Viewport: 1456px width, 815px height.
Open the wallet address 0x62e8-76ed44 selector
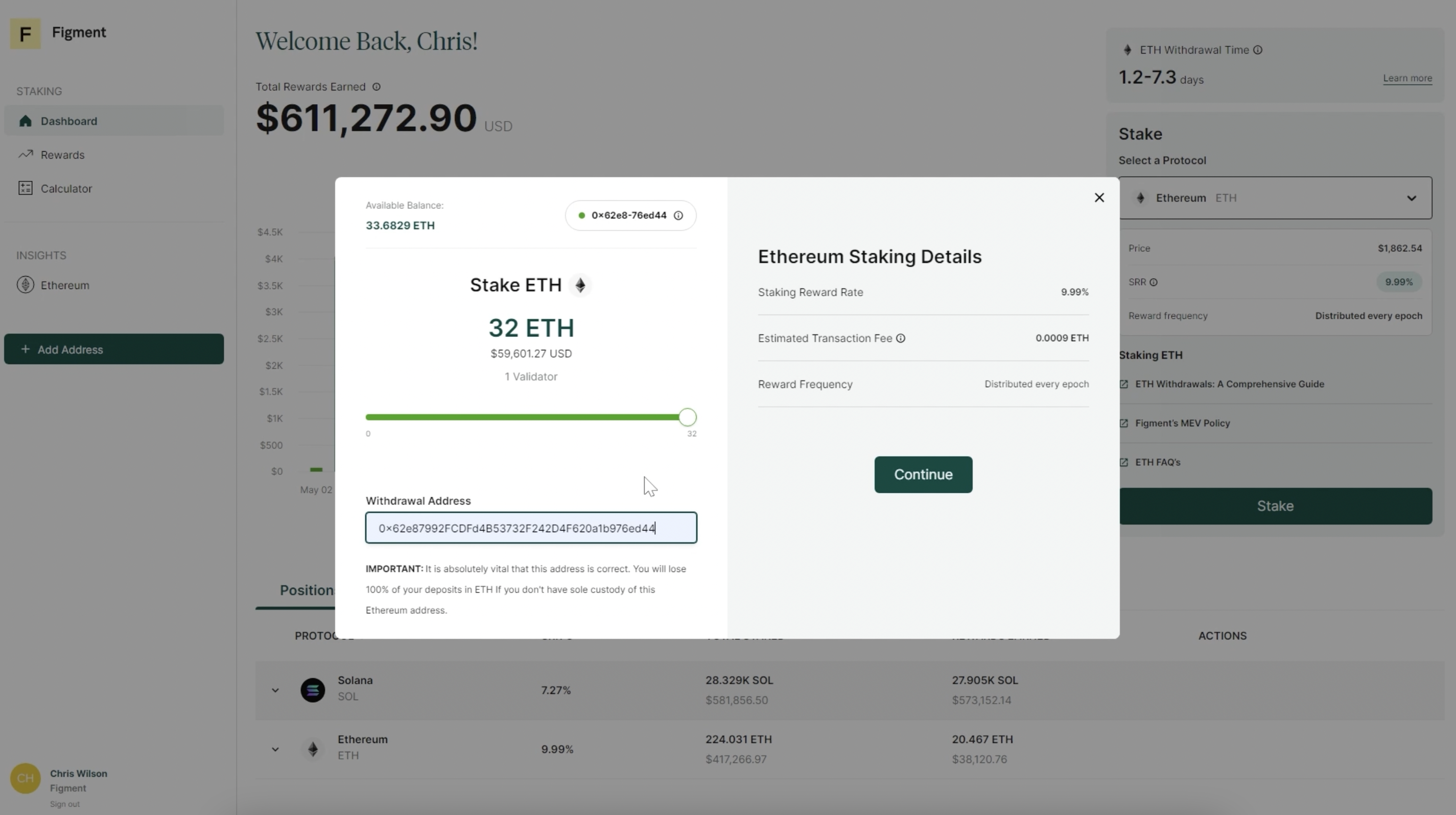click(x=630, y=215)
